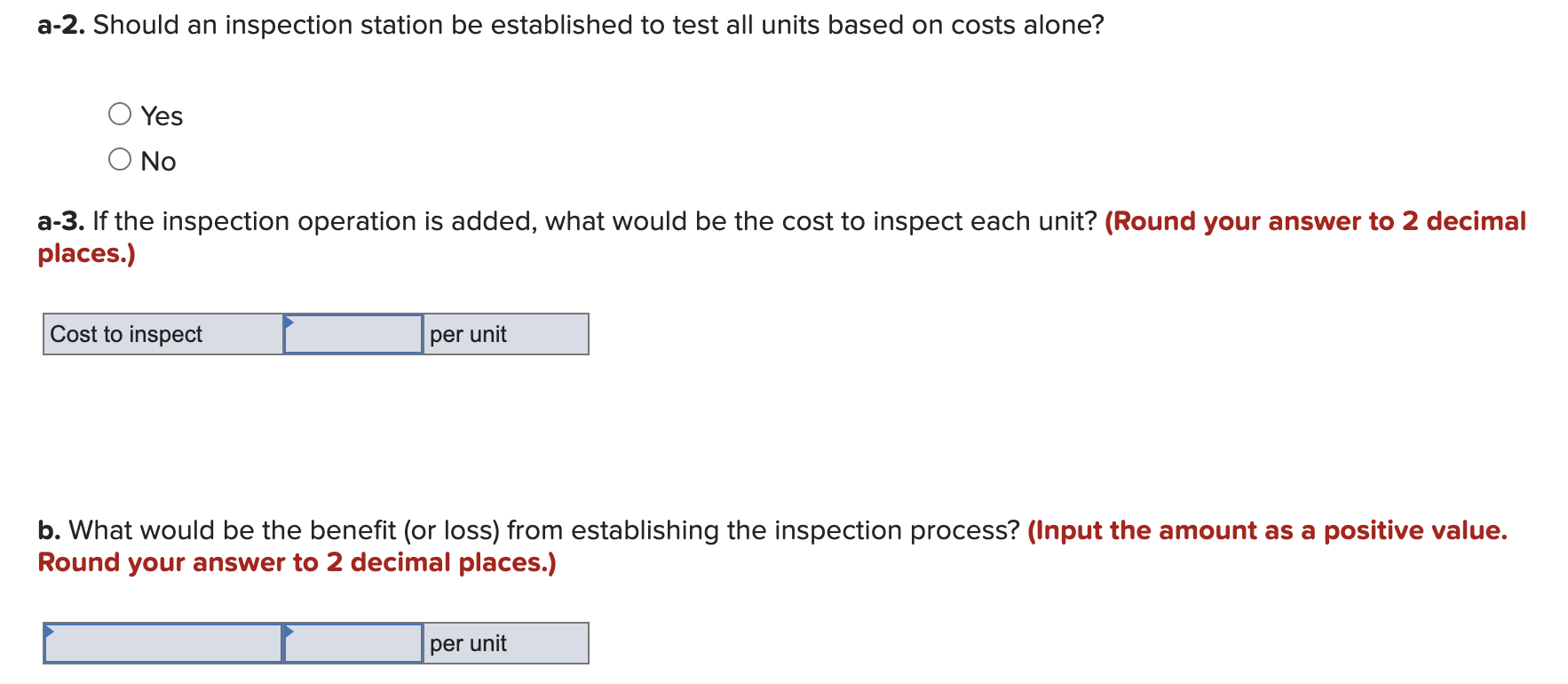Click the right answer field in part b
The width and height of the screenshot is (1568, 684).
tap(353, 642)
